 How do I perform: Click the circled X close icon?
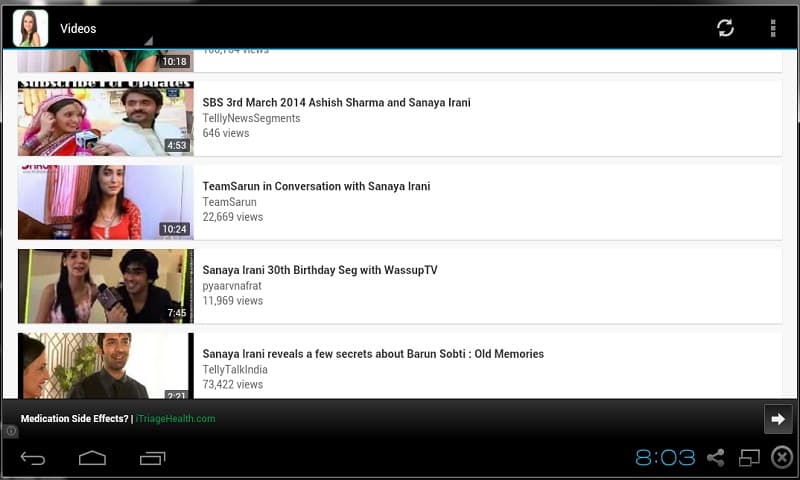point(782,457)
